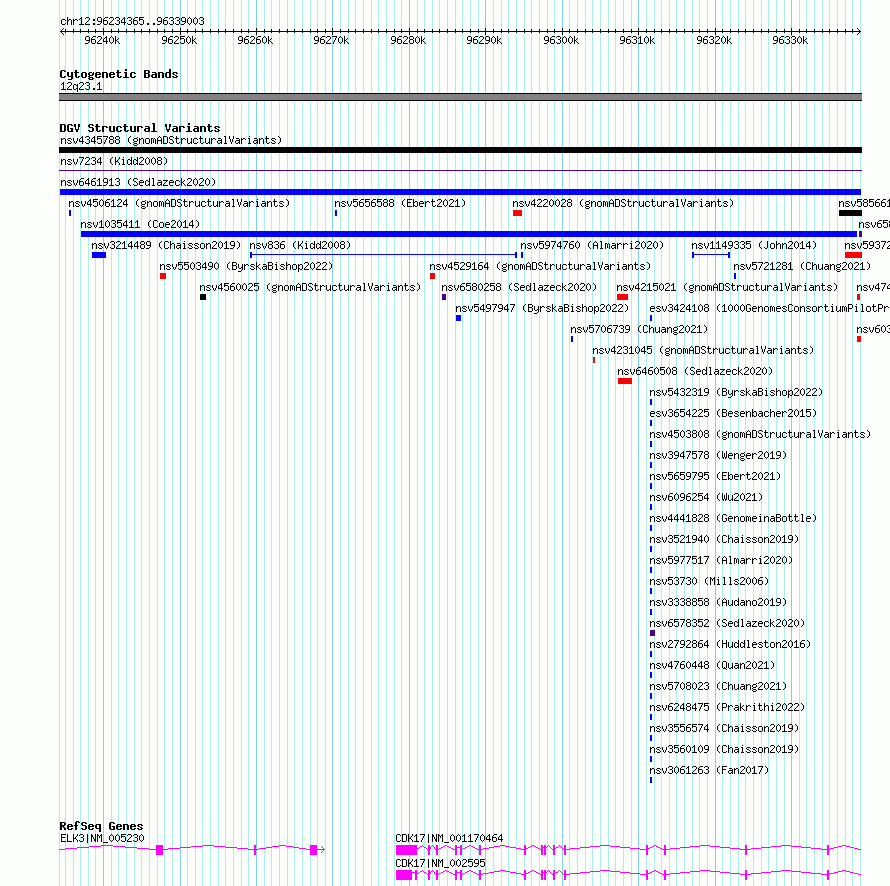
Task: Click the DGV Structural Variants track title
Action: pos(140,128)
